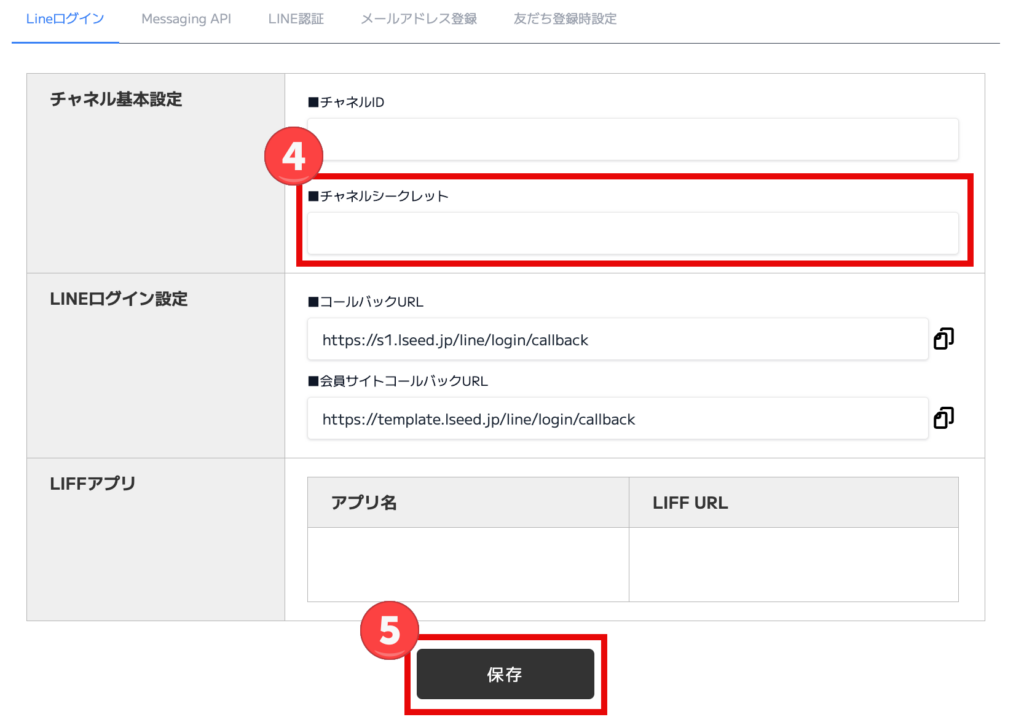Click into the チャネルシークレット input field
This screenshot has height=725, width=1024.
pyautogui.click(x=632, y=233)
